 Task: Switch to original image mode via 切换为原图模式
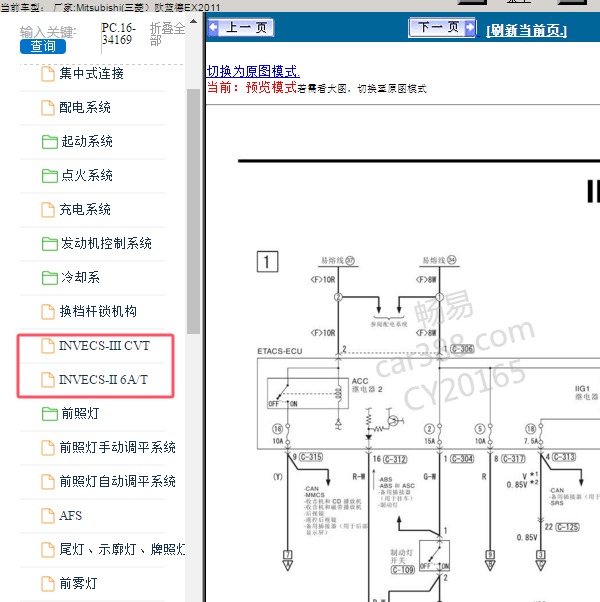(253, 71)
